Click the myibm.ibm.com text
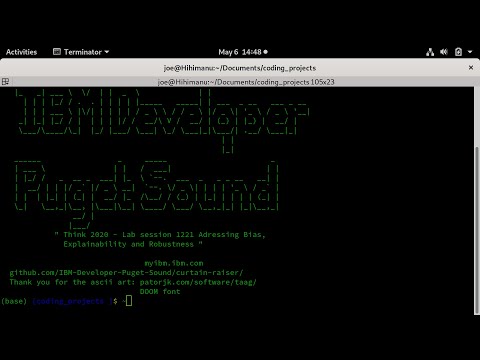480x360 pixels. point(174,263)
